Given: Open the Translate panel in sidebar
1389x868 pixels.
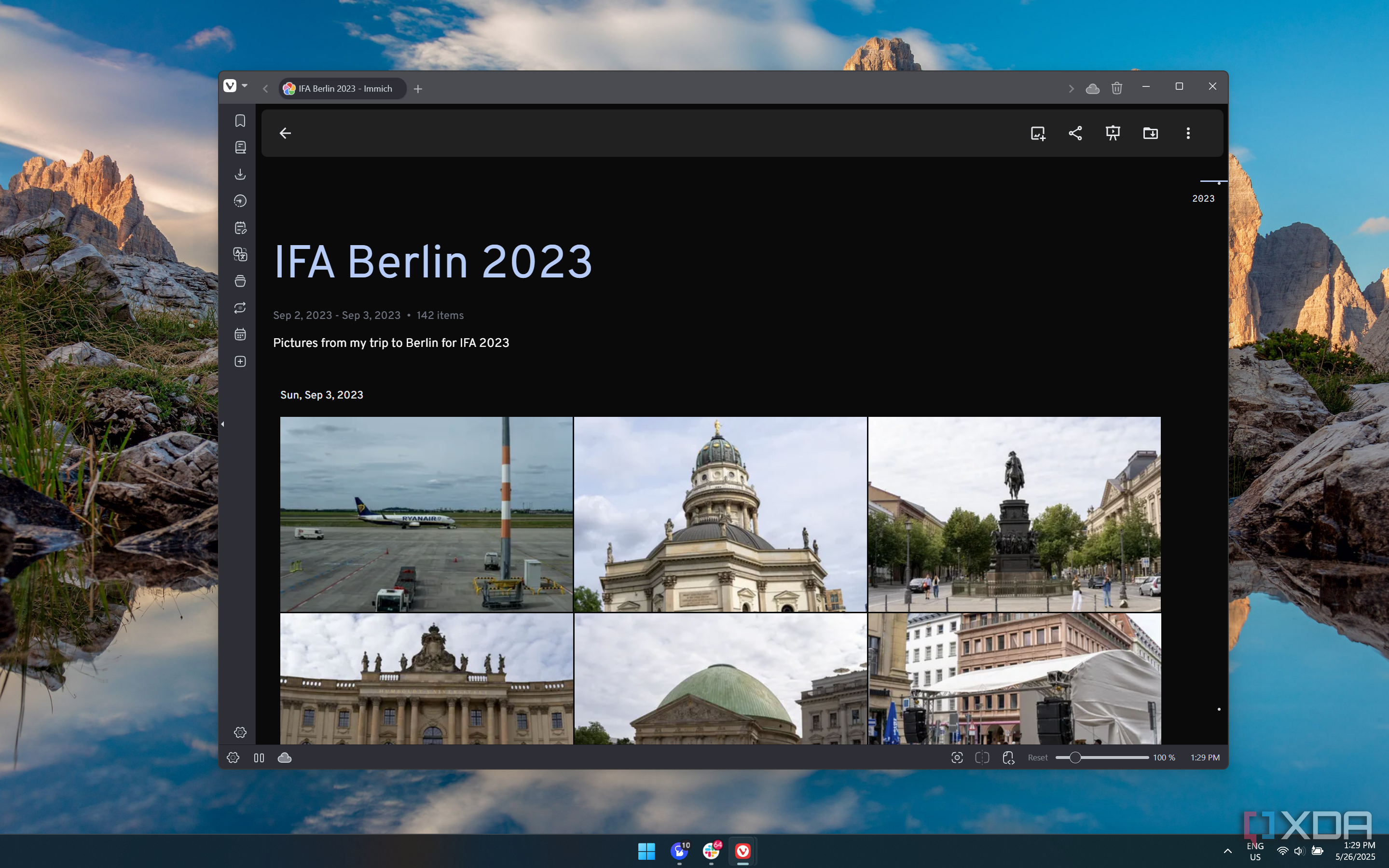Looking at the screenshot, I should point(240,254).
